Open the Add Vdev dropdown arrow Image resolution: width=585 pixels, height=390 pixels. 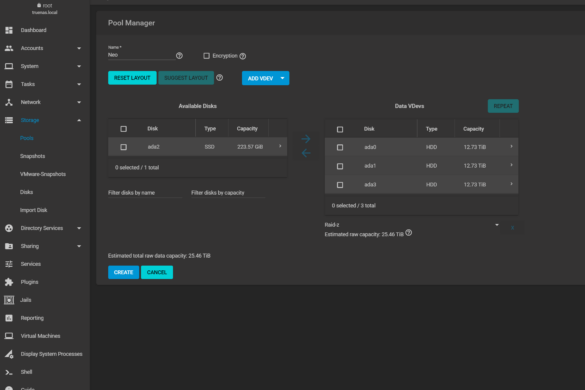[x=282, y=78]
